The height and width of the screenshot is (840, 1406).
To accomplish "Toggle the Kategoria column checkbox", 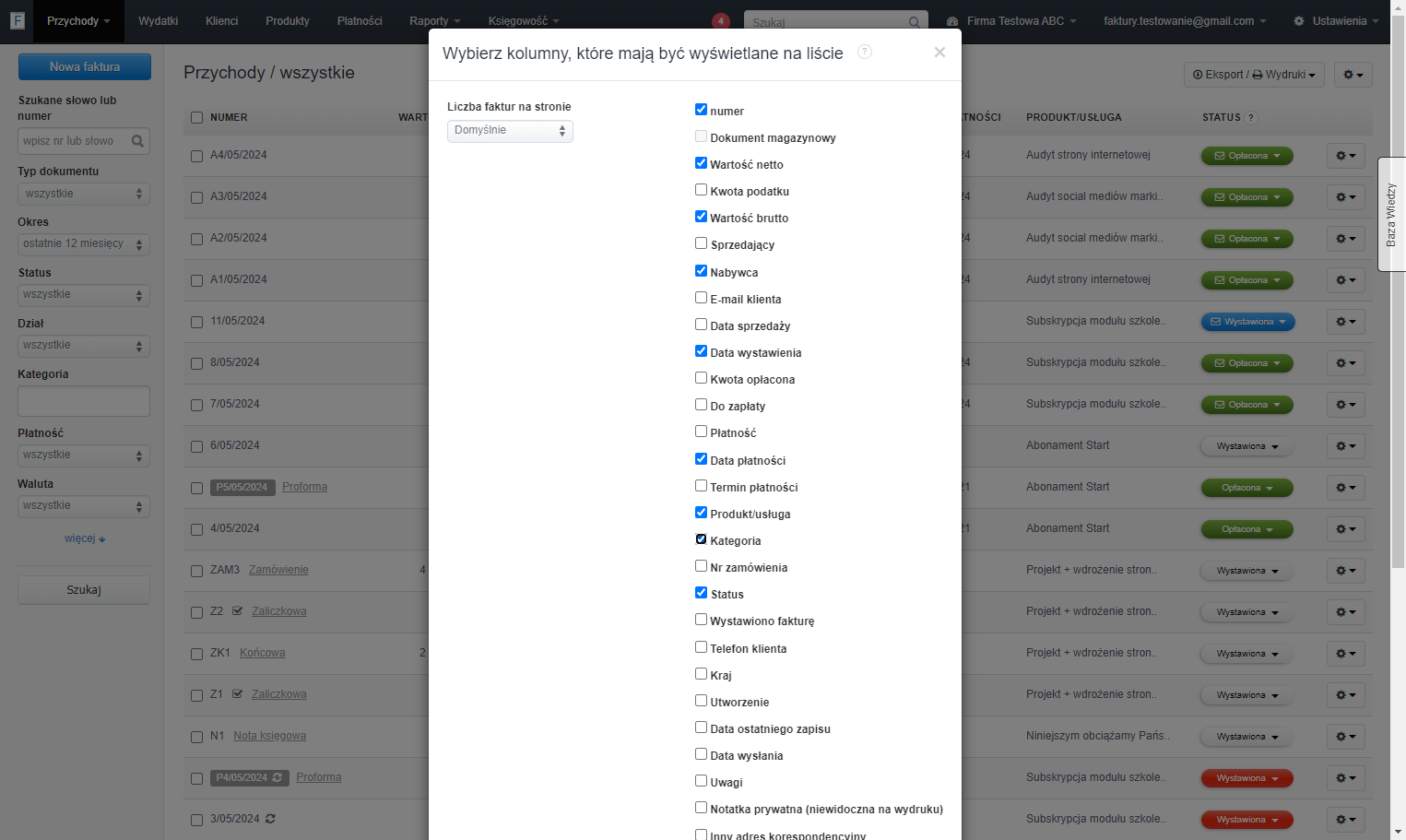I will pyautogui.click(x=701, y=539).
